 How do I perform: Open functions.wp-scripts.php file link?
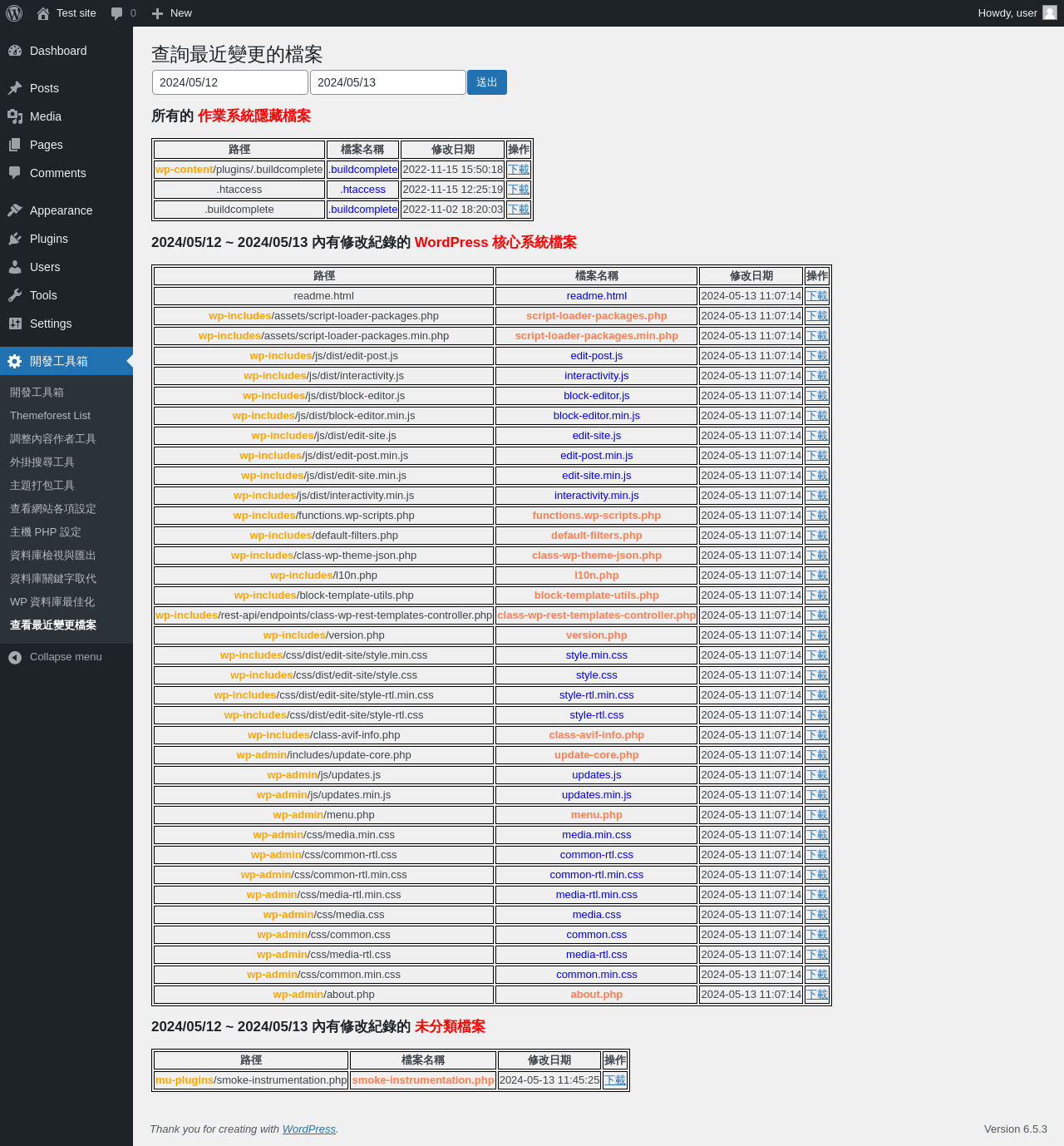(x=597, y=516)
